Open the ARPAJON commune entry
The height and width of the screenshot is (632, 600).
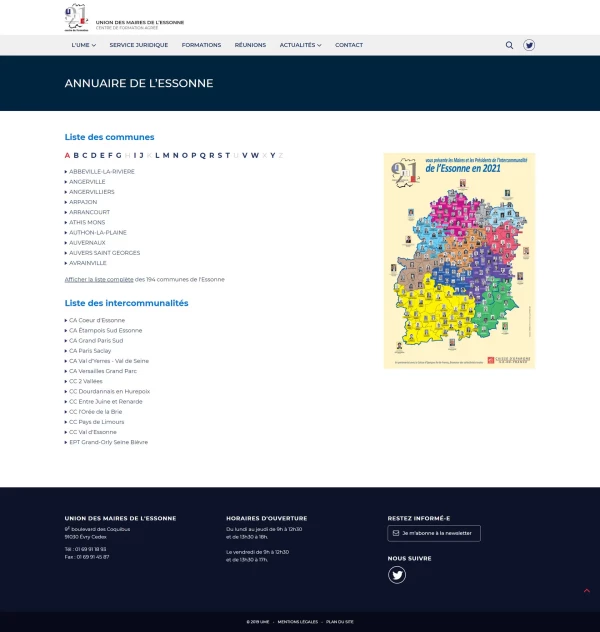83,202
